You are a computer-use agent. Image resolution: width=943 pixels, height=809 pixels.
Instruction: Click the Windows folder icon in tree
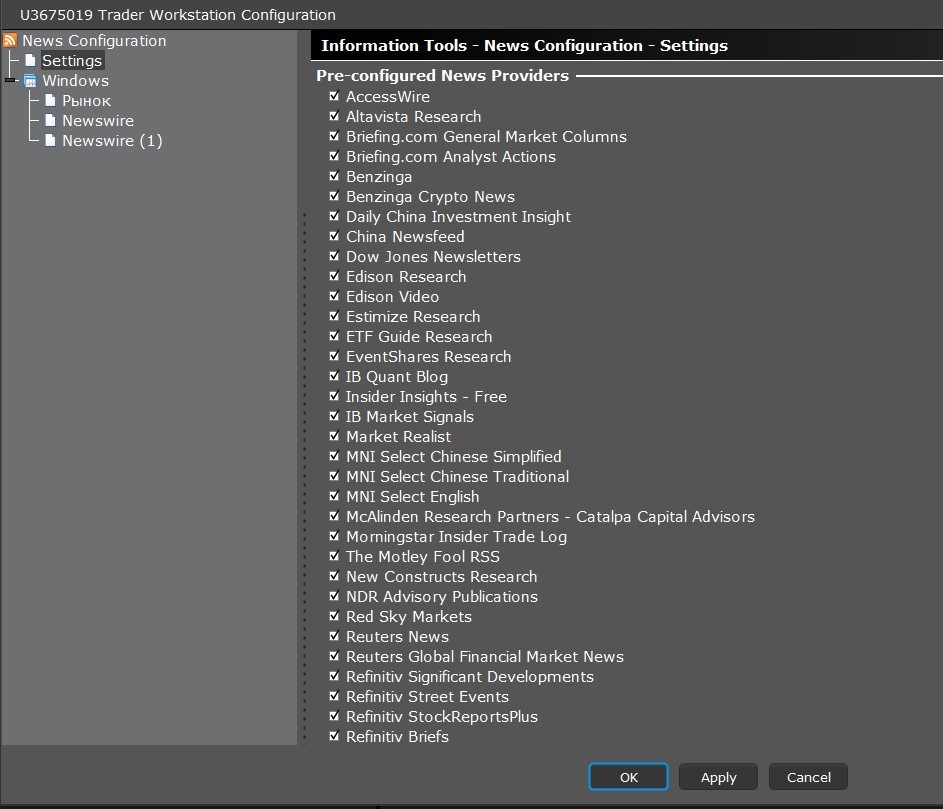pos(30,81)
